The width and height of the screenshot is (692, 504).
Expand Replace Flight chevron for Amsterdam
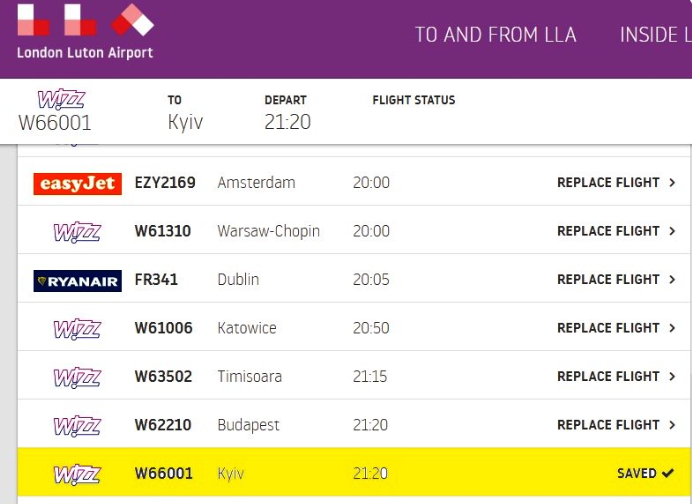click(x=672, y=183)
